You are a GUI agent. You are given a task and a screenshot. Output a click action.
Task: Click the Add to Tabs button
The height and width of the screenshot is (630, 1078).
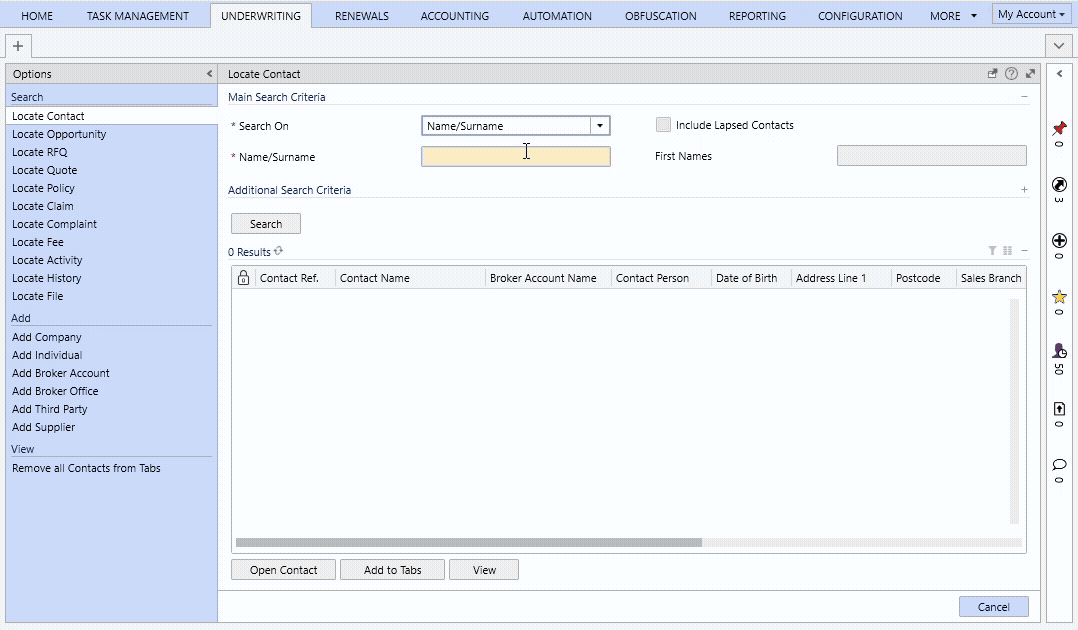(x=393, y=569)
